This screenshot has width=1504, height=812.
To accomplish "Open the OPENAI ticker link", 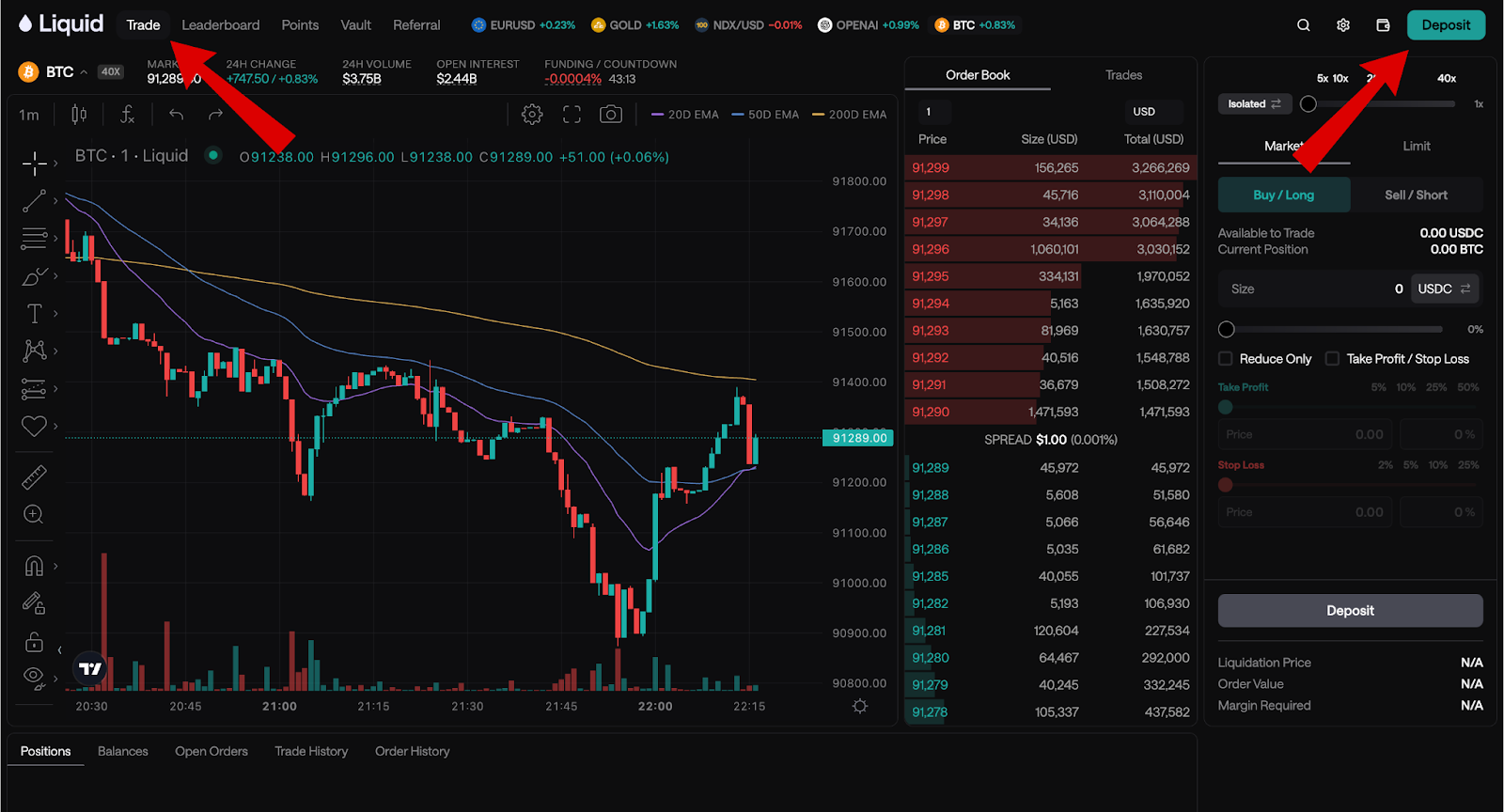I will tap(868, 25).
